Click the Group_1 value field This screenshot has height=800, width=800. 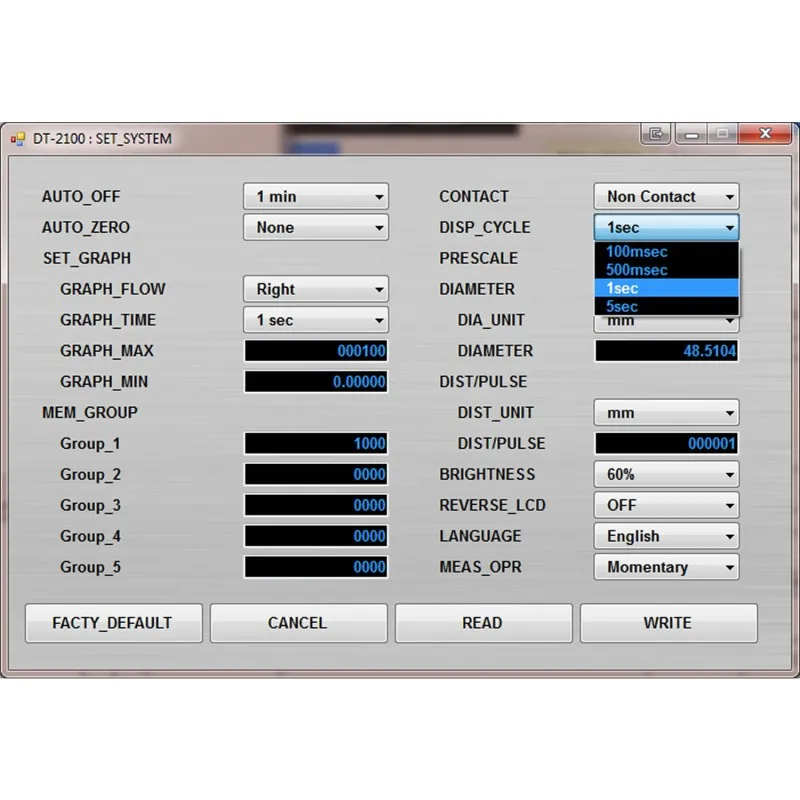point(315,444)
